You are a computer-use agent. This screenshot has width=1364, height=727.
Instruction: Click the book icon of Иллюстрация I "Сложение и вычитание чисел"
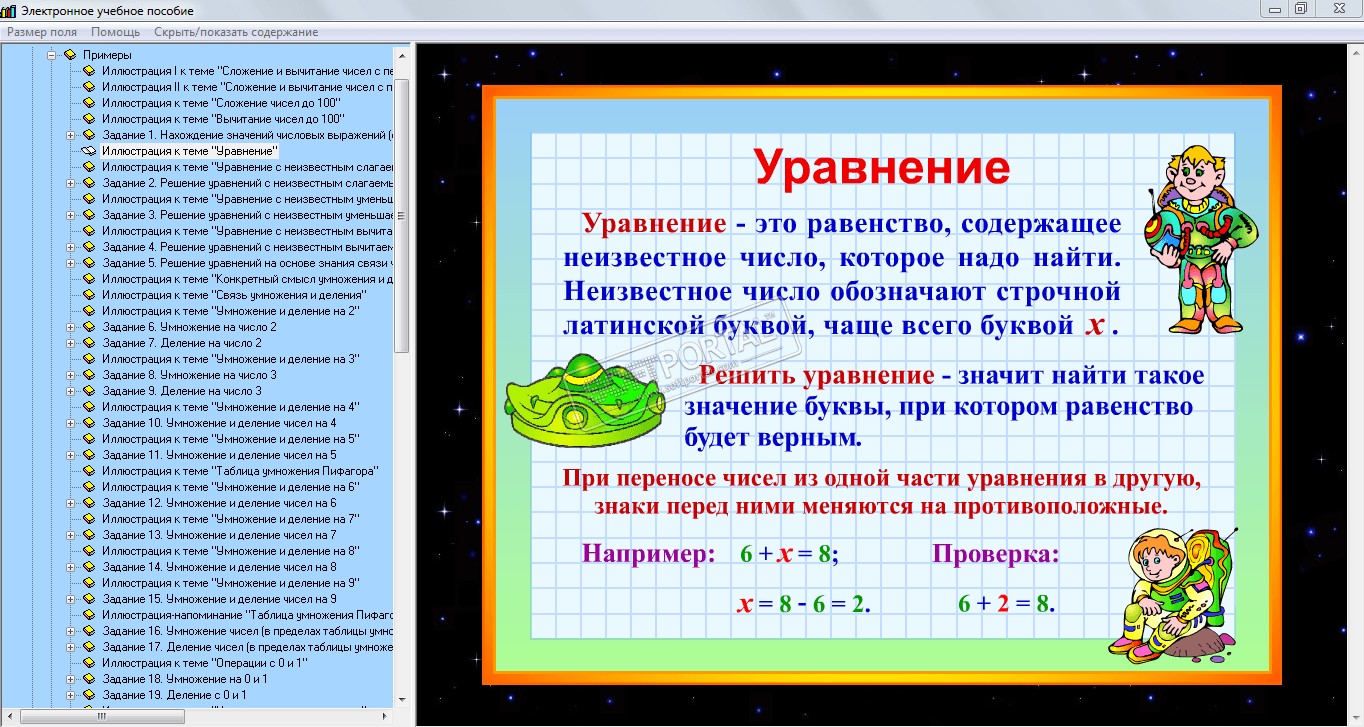point(88,71)
